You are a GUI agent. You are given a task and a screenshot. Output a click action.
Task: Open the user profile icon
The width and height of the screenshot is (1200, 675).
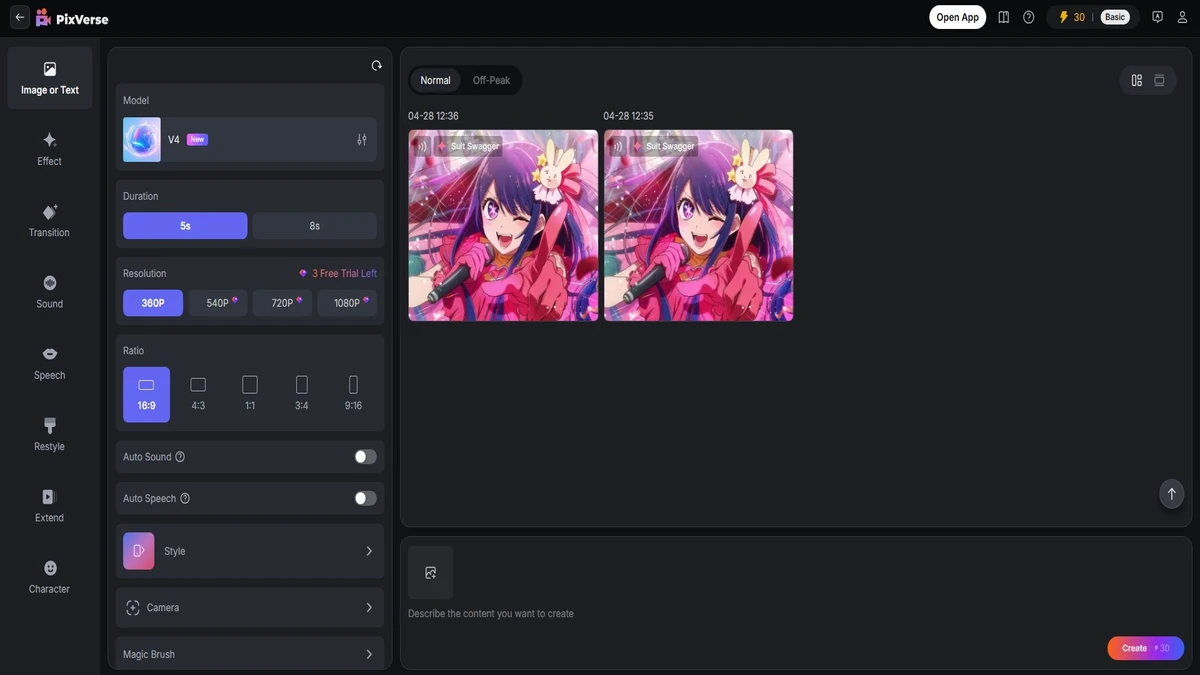[1182, 17]
